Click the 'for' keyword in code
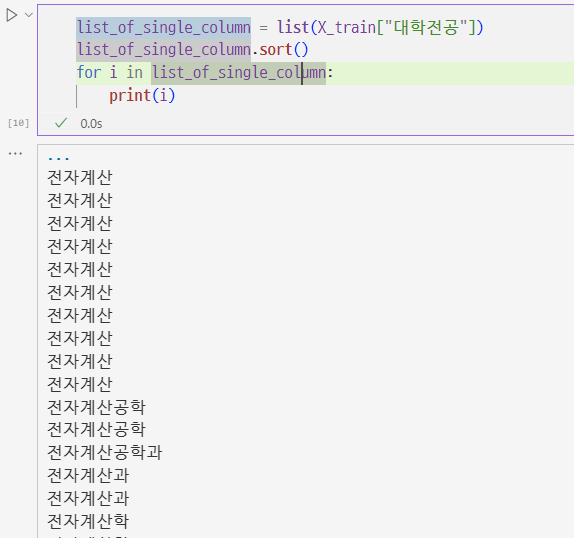Viewport: 574px width, 538px height. 89,72
